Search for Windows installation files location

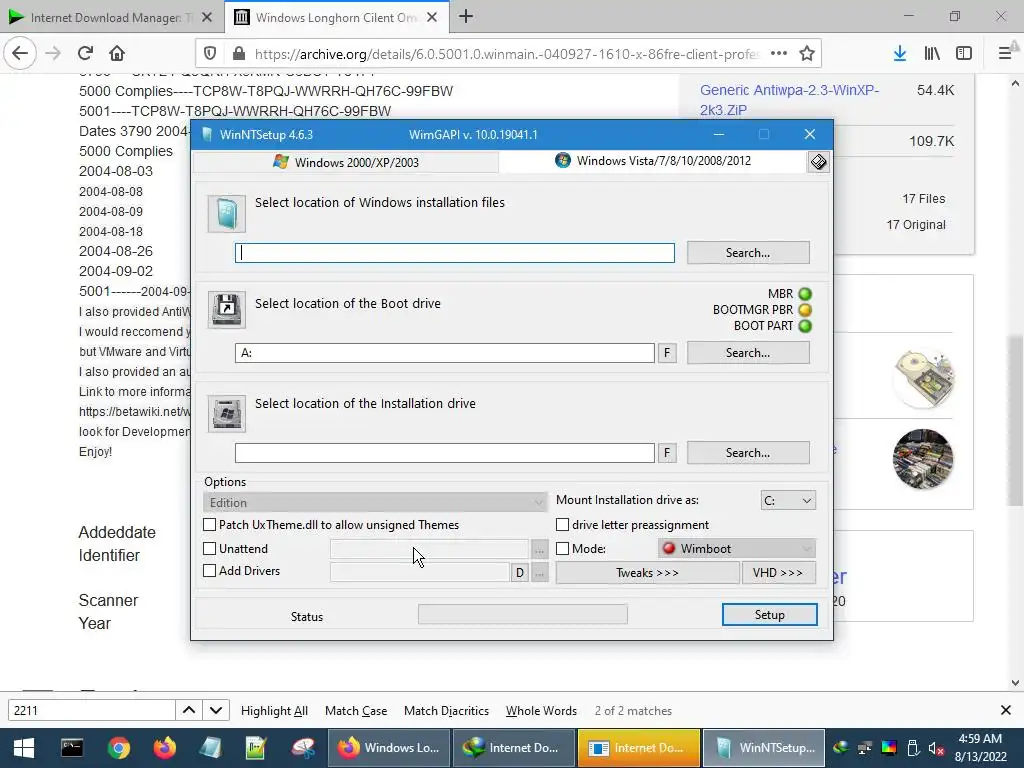point(748,253)
